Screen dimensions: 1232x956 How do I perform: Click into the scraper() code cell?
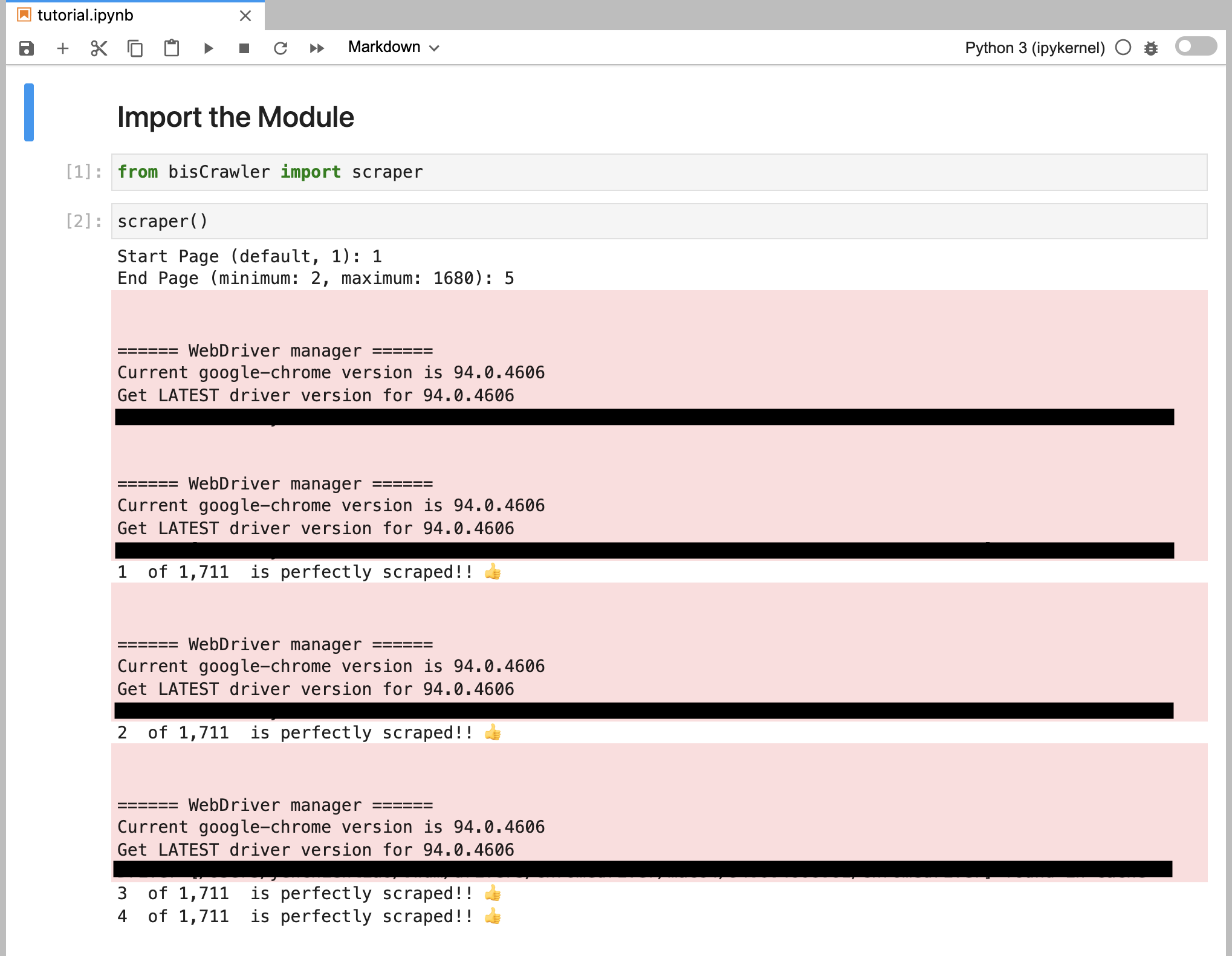click(659, 222)
